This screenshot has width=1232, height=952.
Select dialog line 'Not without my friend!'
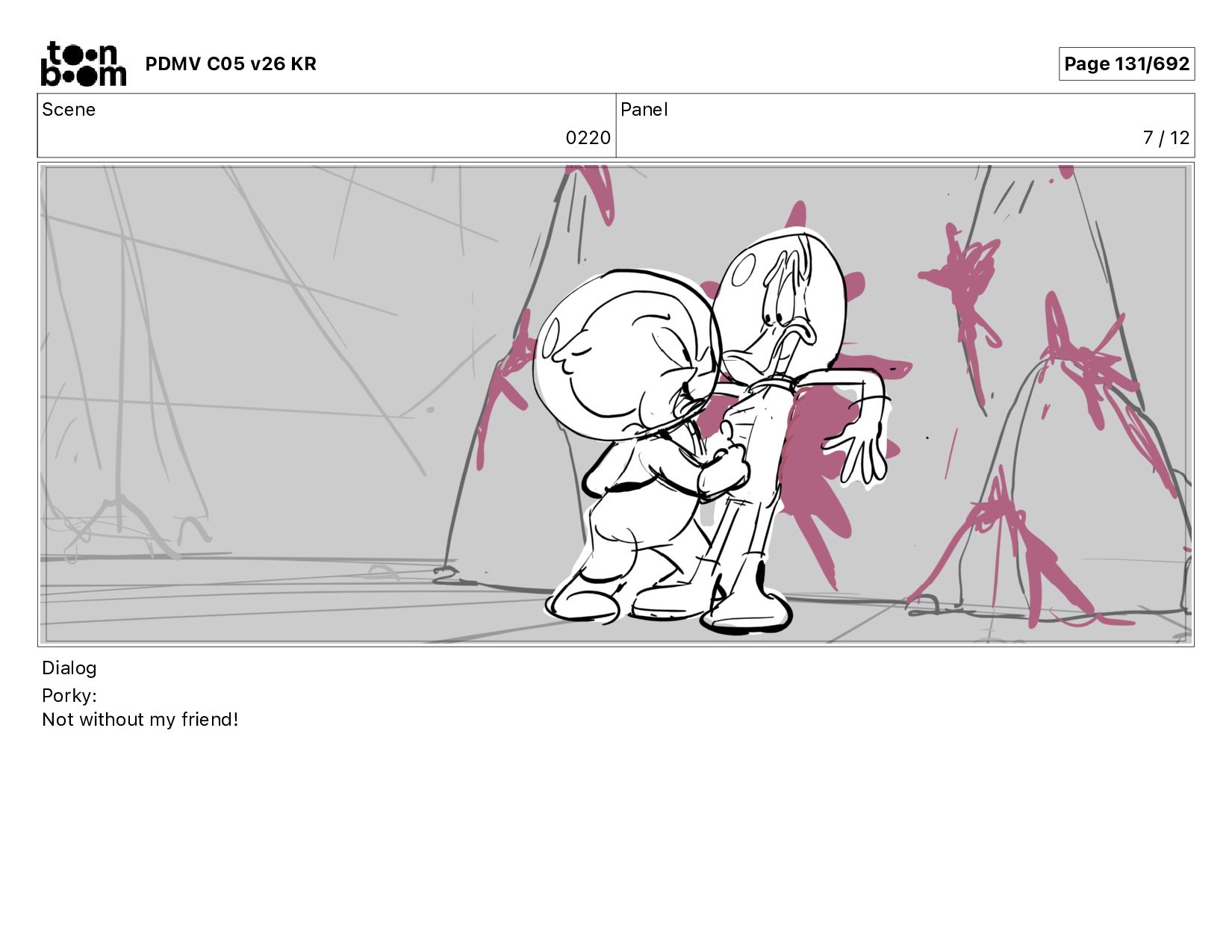pyautogui.click(x=140, y=720)
